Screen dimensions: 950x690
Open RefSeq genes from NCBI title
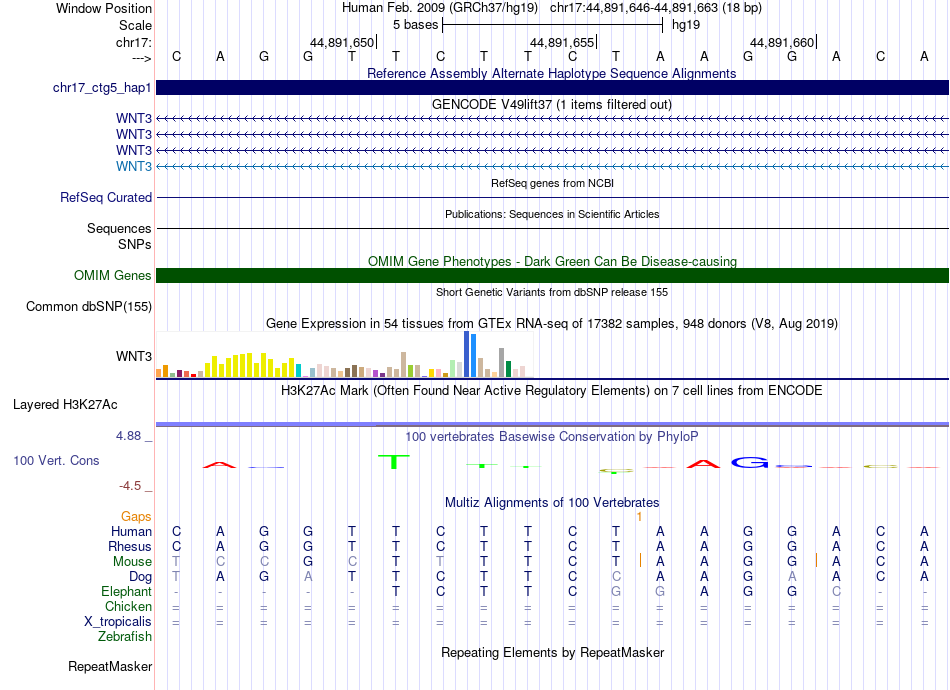pos(552,183)
